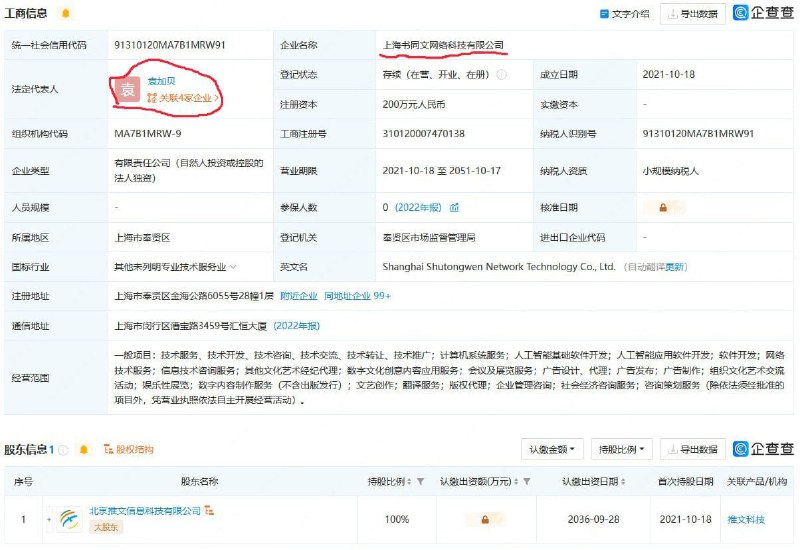Click 北京推文信息科技有限公司 company logo

pyautogui.click(x=69, y=519)
